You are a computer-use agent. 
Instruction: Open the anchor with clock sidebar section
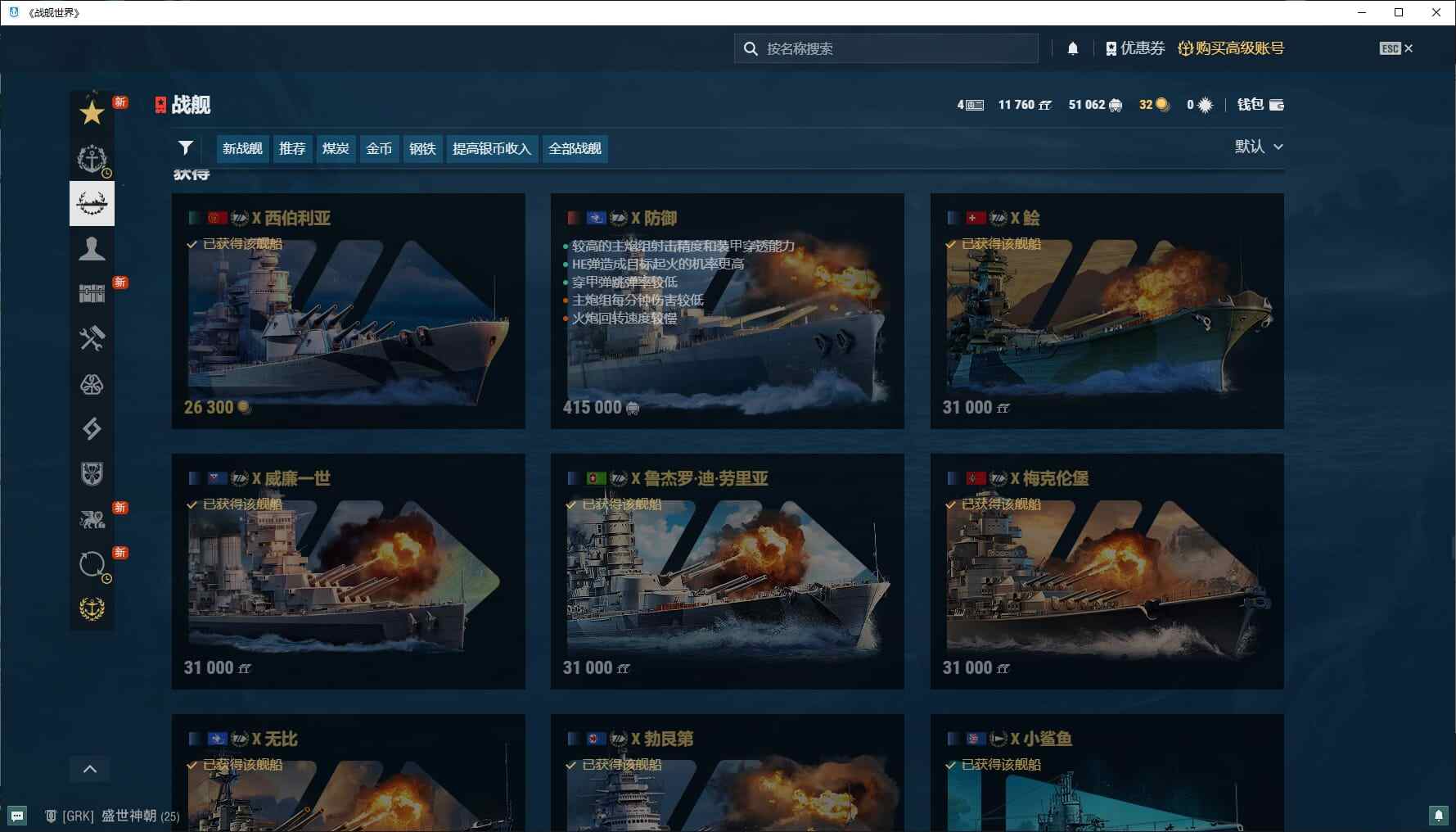point(92,159)
